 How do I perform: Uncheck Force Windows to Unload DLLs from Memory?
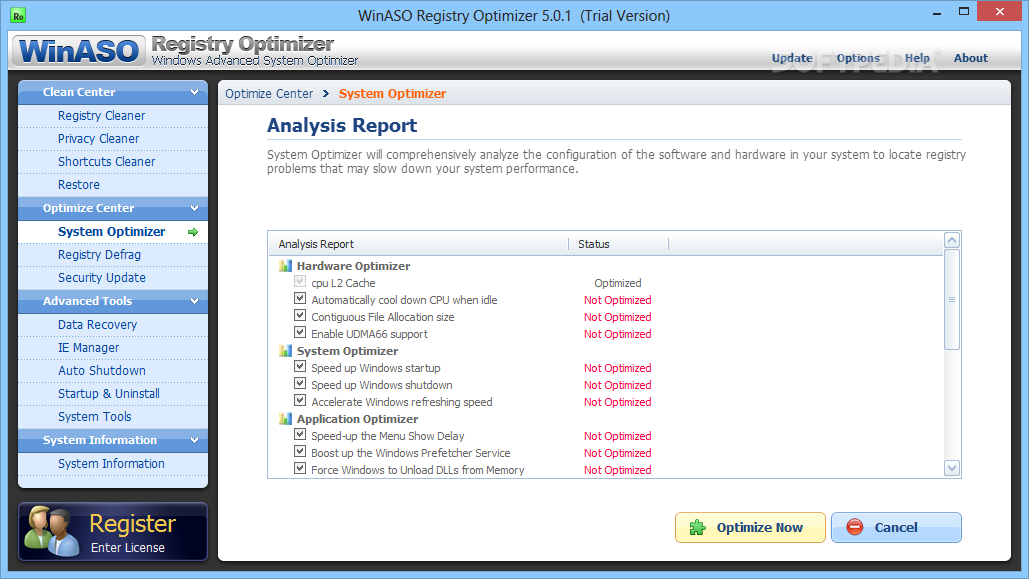(300, 469)
